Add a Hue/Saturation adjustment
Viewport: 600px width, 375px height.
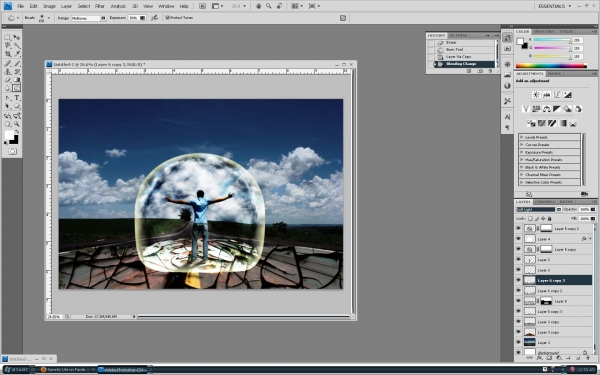point(536,109)
